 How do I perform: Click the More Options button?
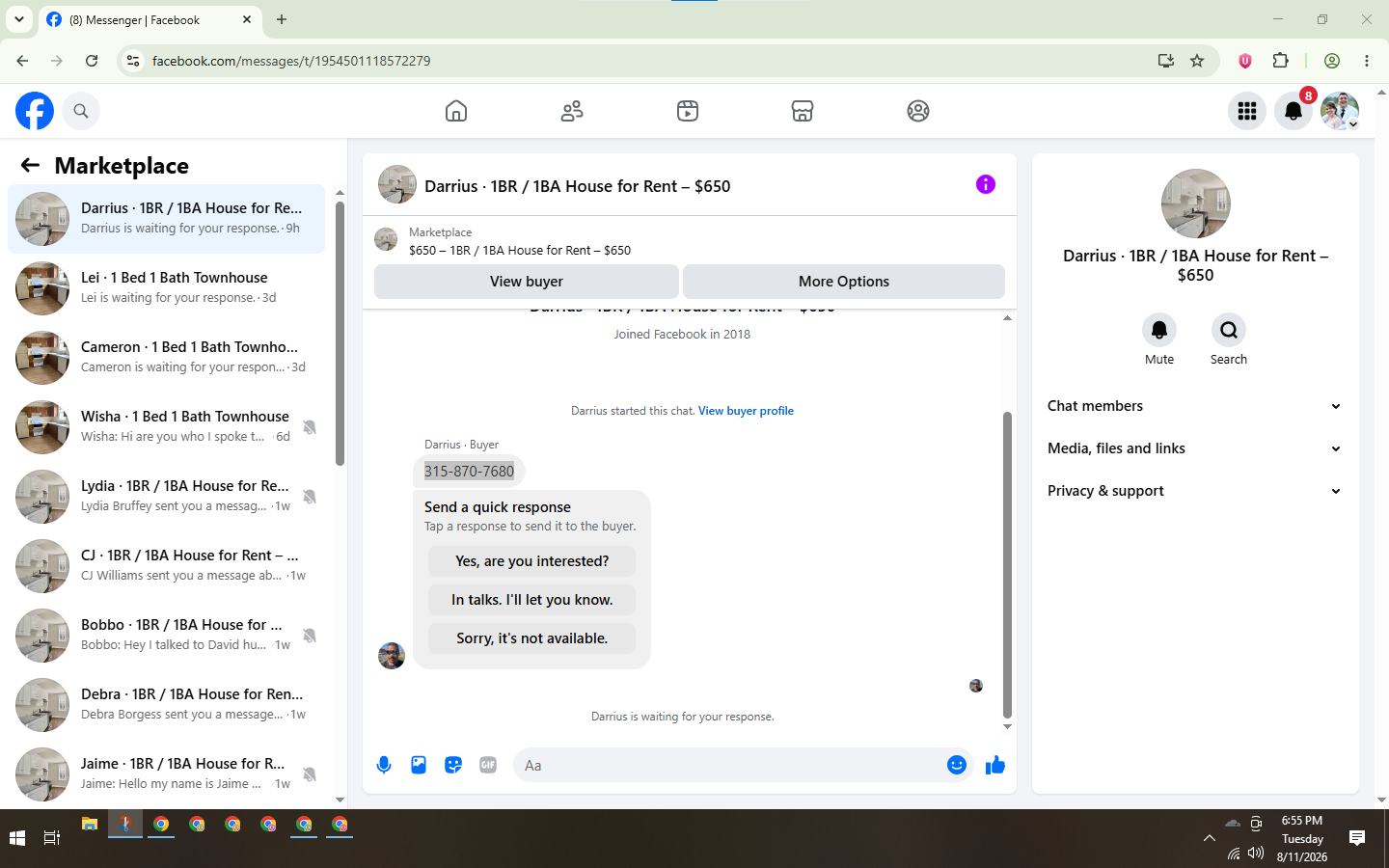[x=844, y=282]
